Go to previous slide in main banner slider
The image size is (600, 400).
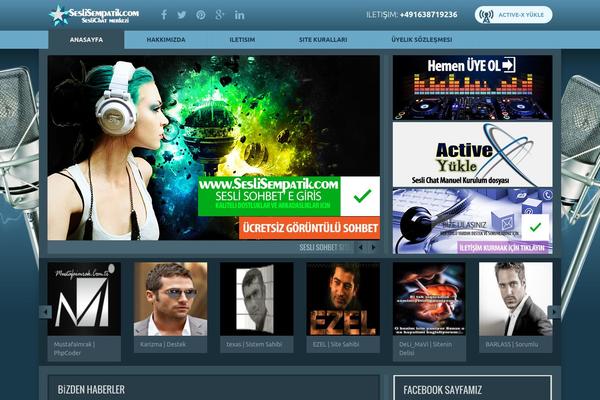[x=360, y=247]
